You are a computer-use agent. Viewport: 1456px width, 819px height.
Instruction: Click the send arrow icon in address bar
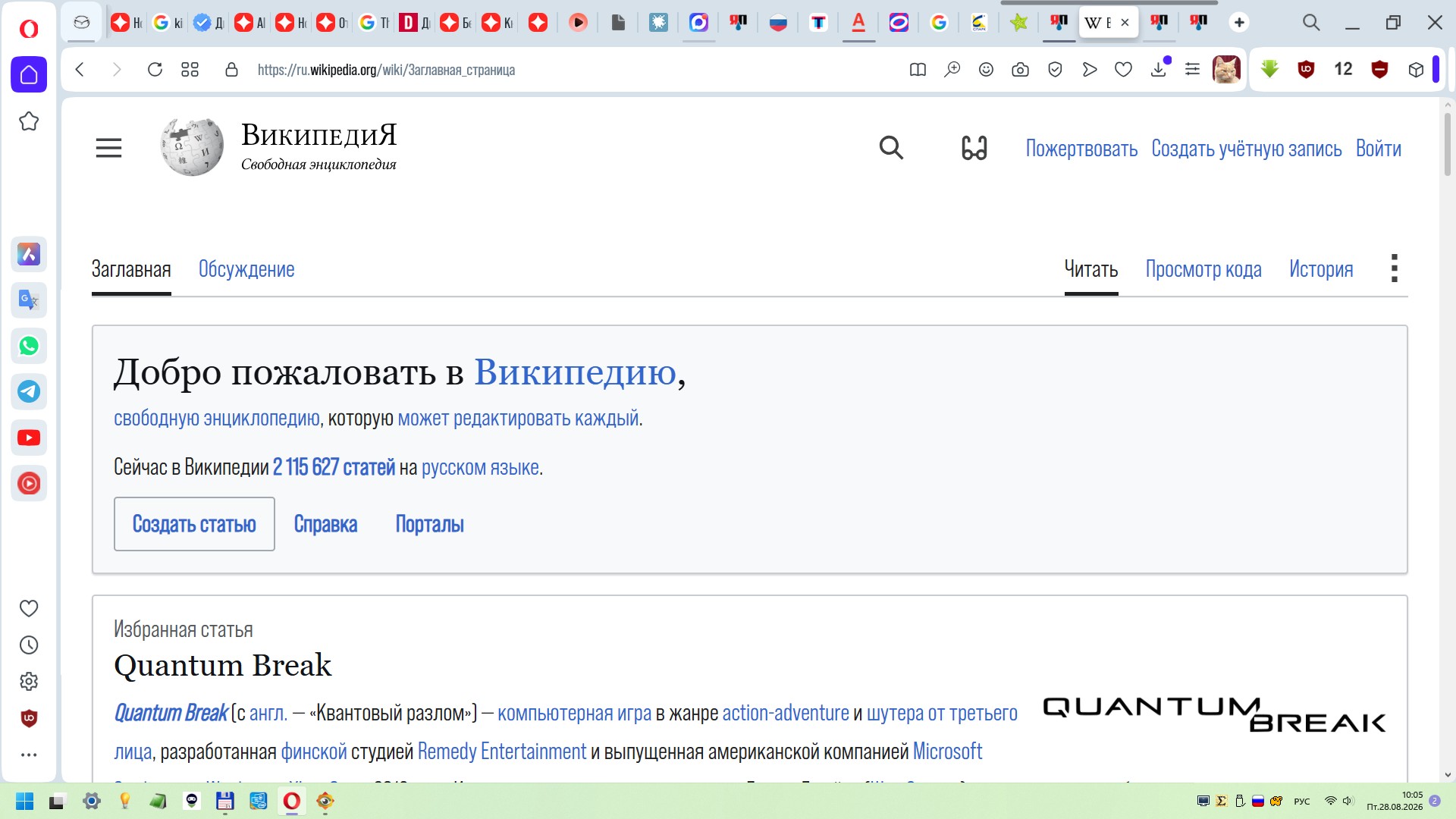click(1090, 70)
